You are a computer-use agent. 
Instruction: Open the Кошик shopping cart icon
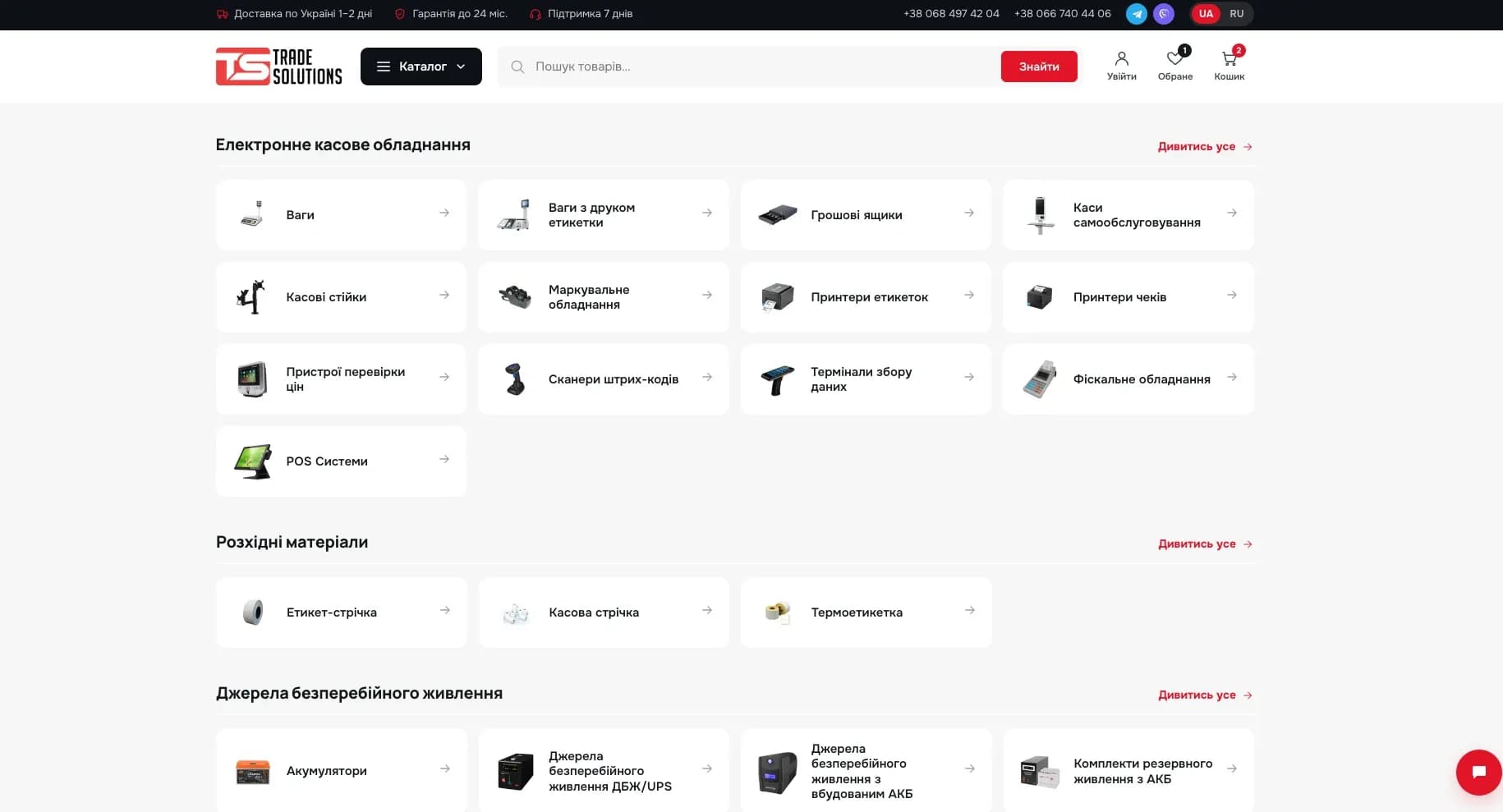pos(1230,66)
